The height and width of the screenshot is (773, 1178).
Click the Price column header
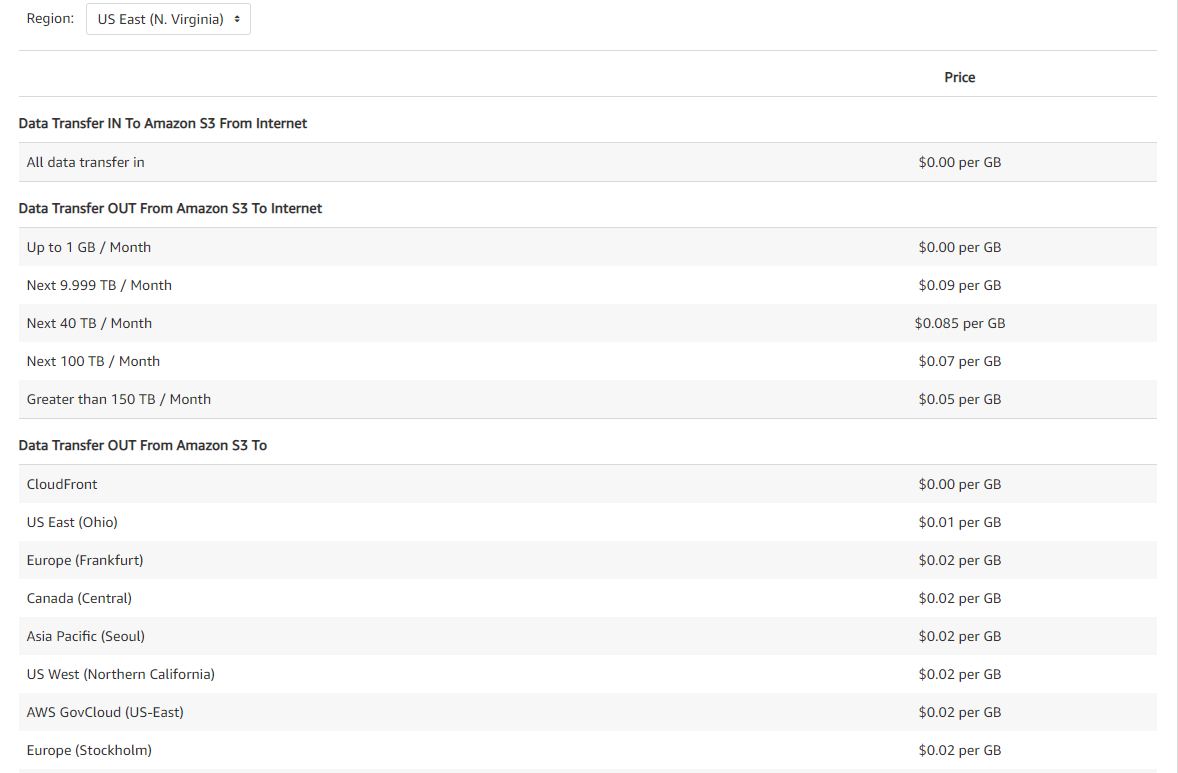(959, 77)
